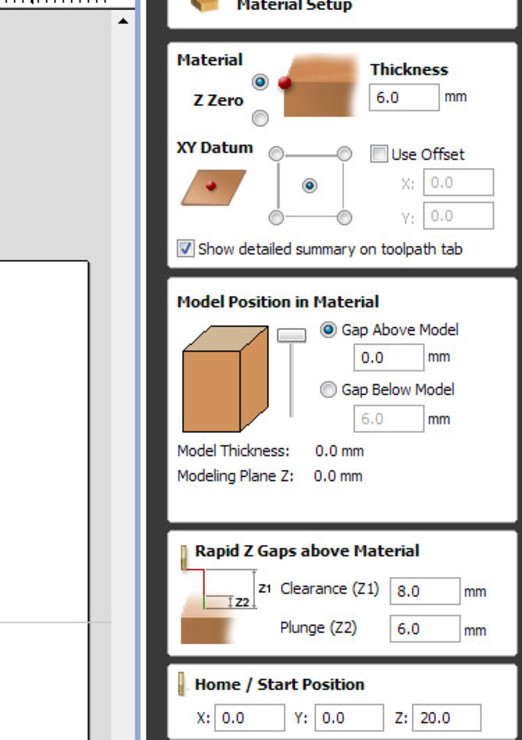This screenshot has height=740, width=522.
Task: Set XY Datum to top-left corner
Action: click(277, 154)
